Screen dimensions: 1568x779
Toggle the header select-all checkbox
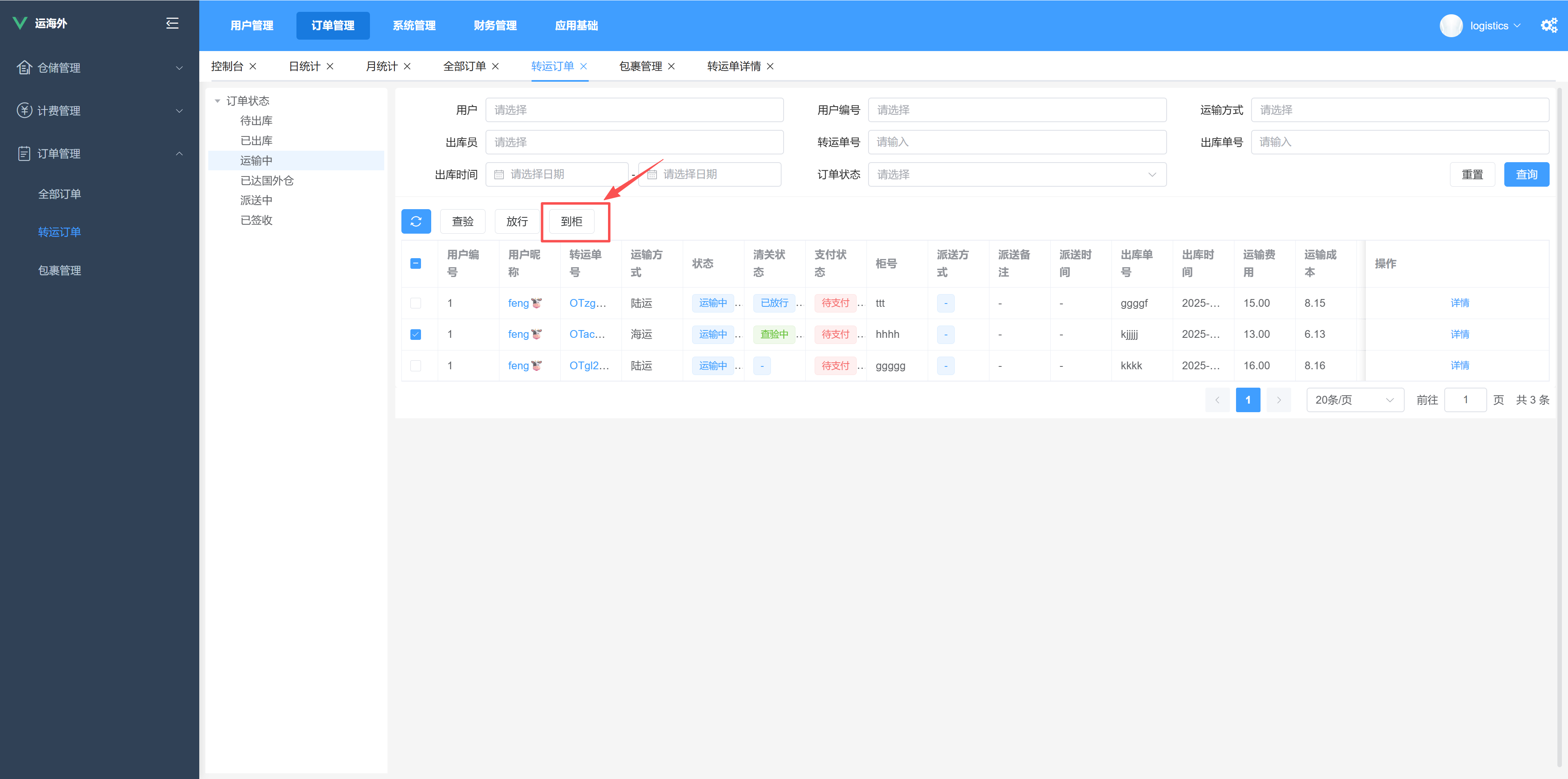[x=416, y=263]
